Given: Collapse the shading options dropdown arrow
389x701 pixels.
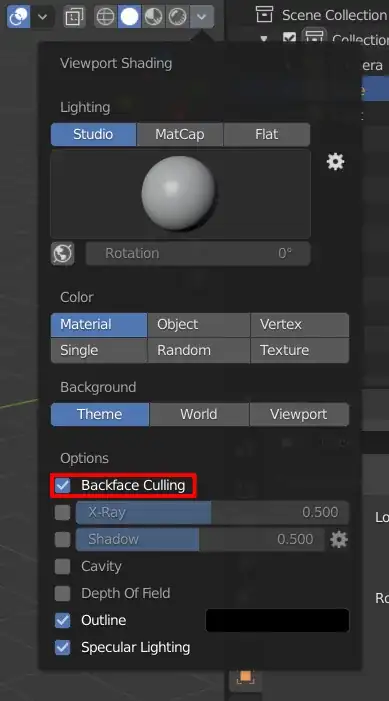Looking at the screenshot, I should [x=201, y=17].
